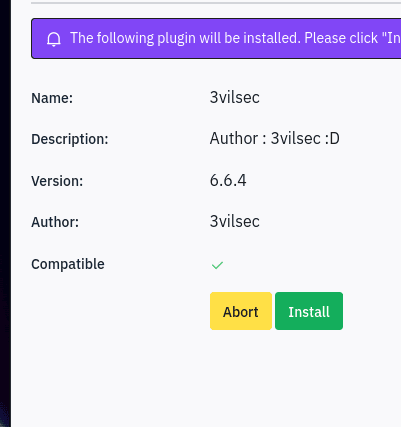Click plugin name 3vilsec beside Name label
Viewport: 401px width, 427px height.
[235, 97]
